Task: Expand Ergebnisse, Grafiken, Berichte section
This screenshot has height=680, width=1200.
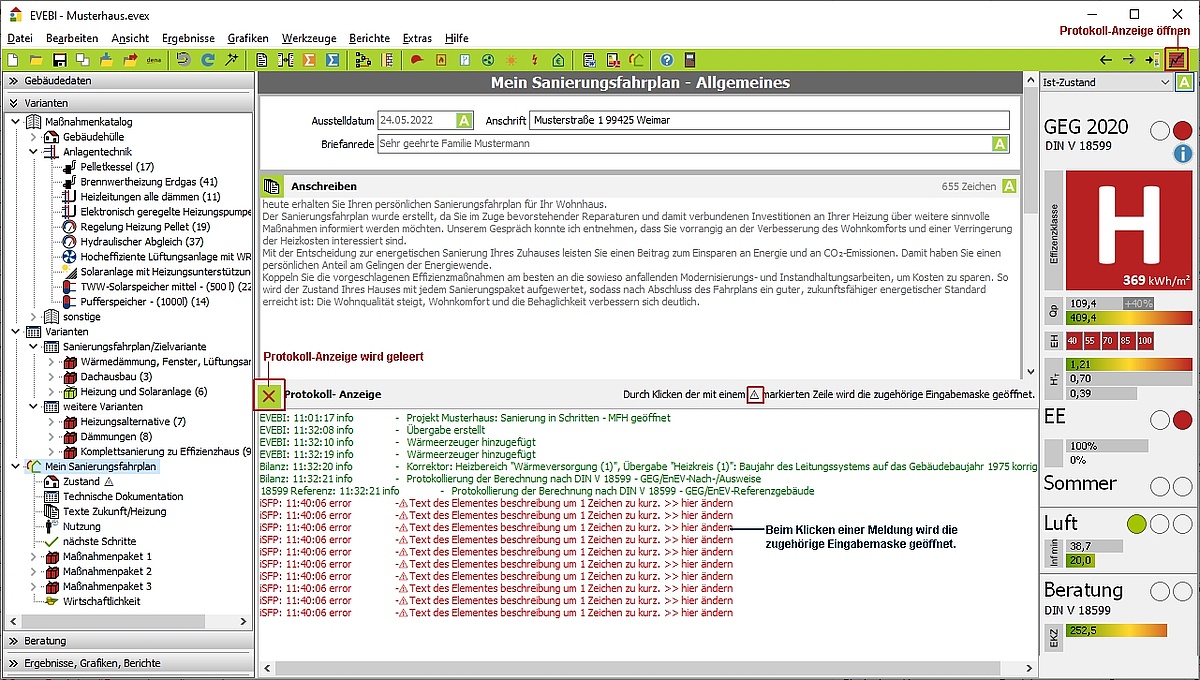Action: [128, 663]
